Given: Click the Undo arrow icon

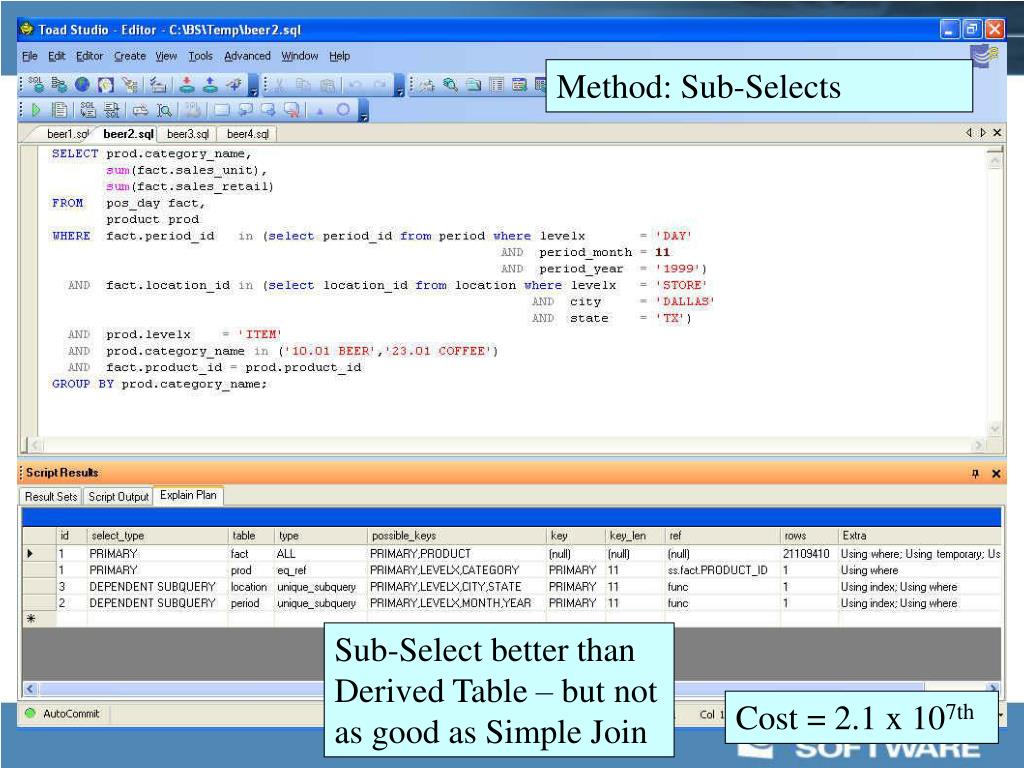Looking at the screenshot, I should click(355, 85).
